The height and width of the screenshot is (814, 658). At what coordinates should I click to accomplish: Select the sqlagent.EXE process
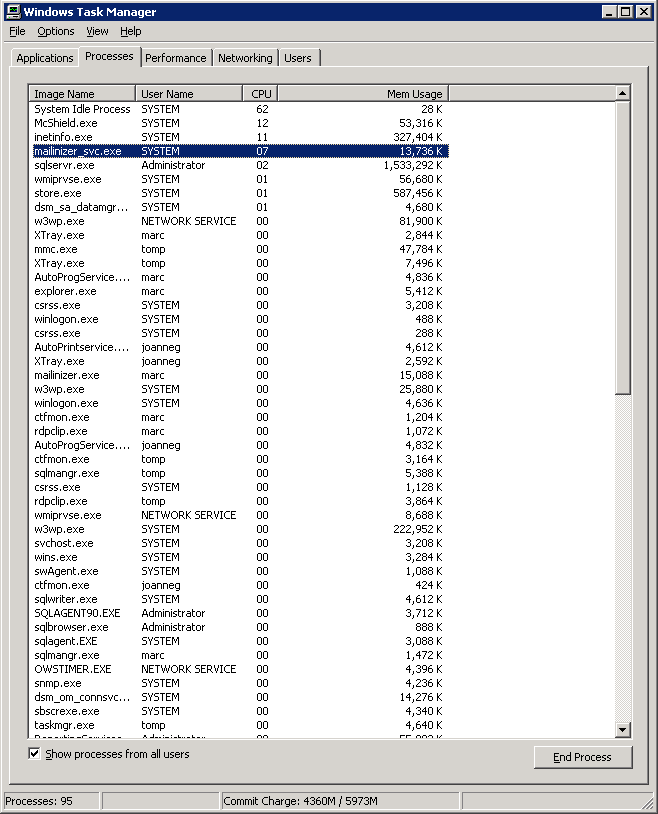[239, 642]
